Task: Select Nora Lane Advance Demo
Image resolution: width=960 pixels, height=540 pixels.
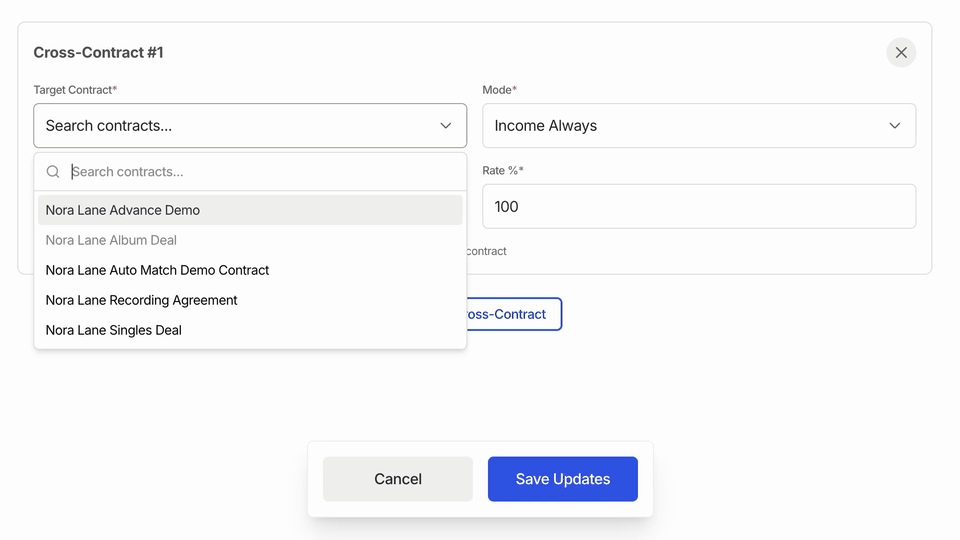Action: 250,210
